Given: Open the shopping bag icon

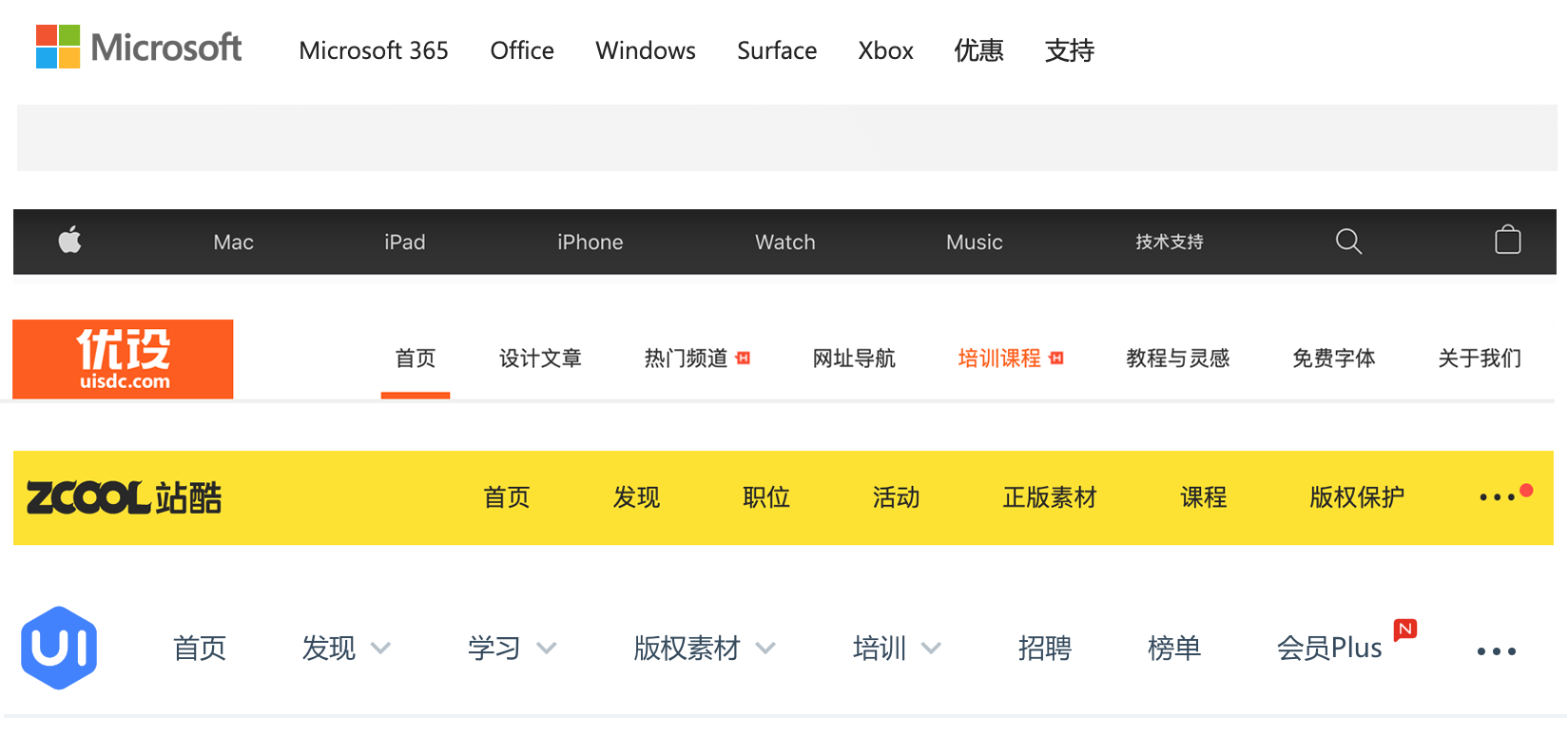Looking at the screenshot, I should (x=1508, y=240).
